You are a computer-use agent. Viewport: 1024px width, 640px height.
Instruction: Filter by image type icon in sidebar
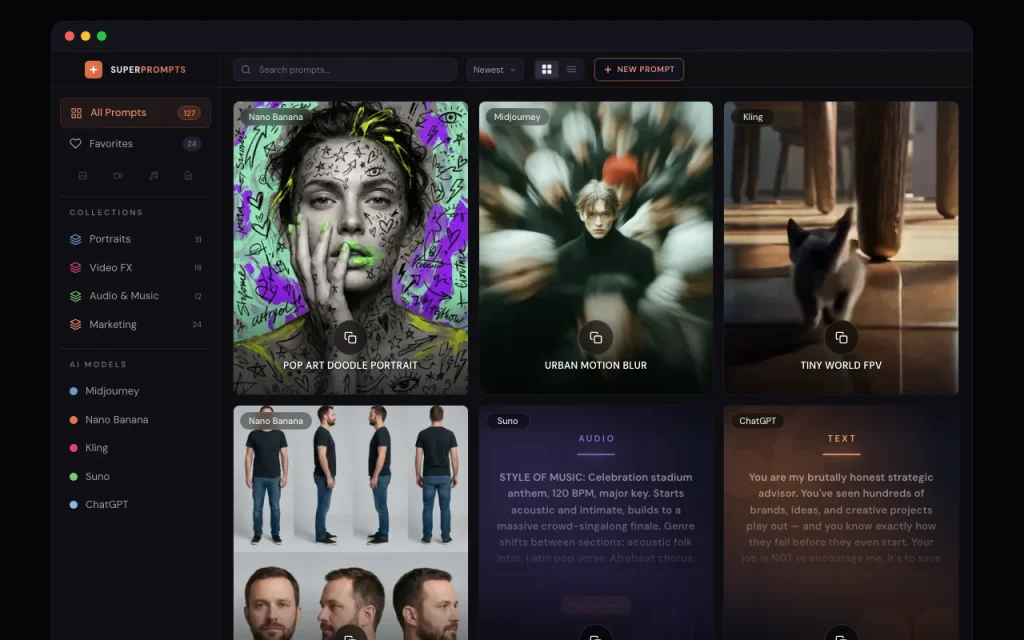83,176
